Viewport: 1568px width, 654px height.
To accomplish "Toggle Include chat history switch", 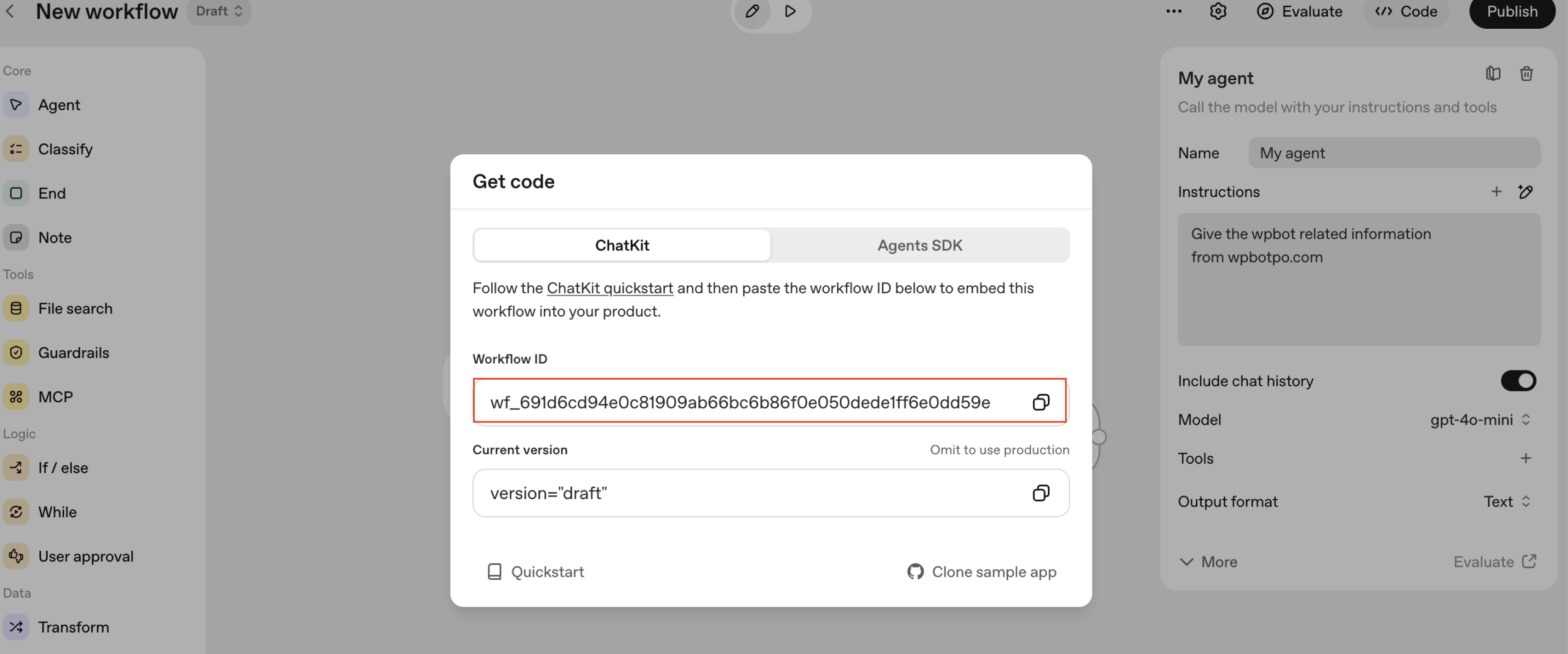I will (x=1518, y=381).
